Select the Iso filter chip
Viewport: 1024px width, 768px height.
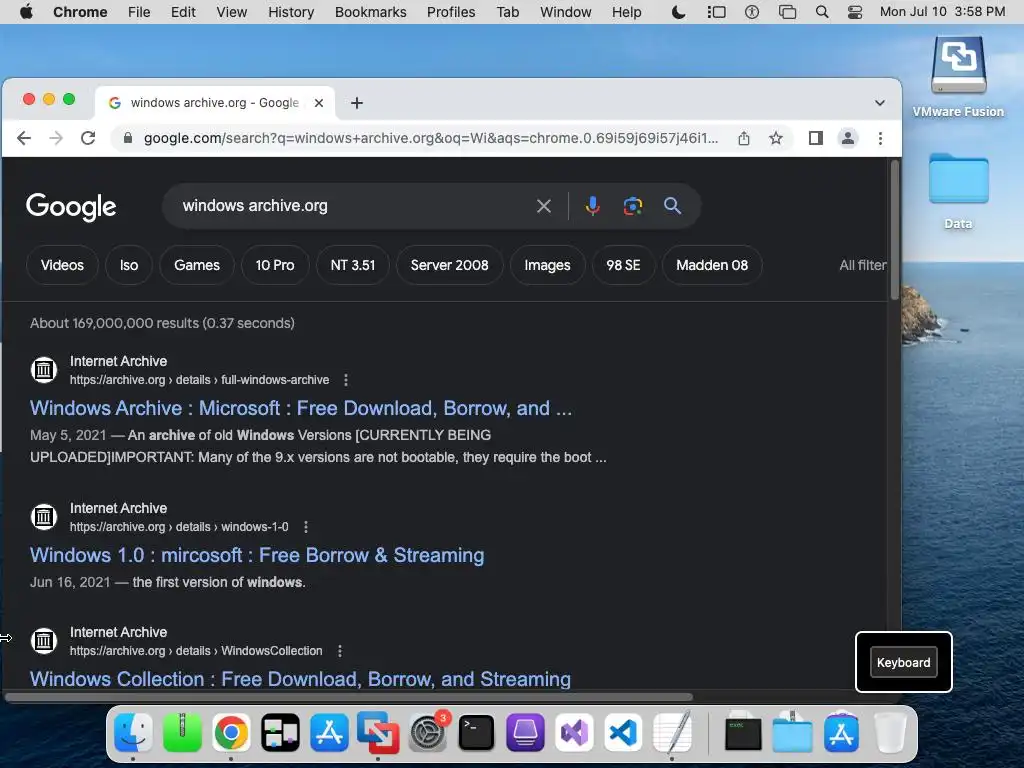click(129, 265)
